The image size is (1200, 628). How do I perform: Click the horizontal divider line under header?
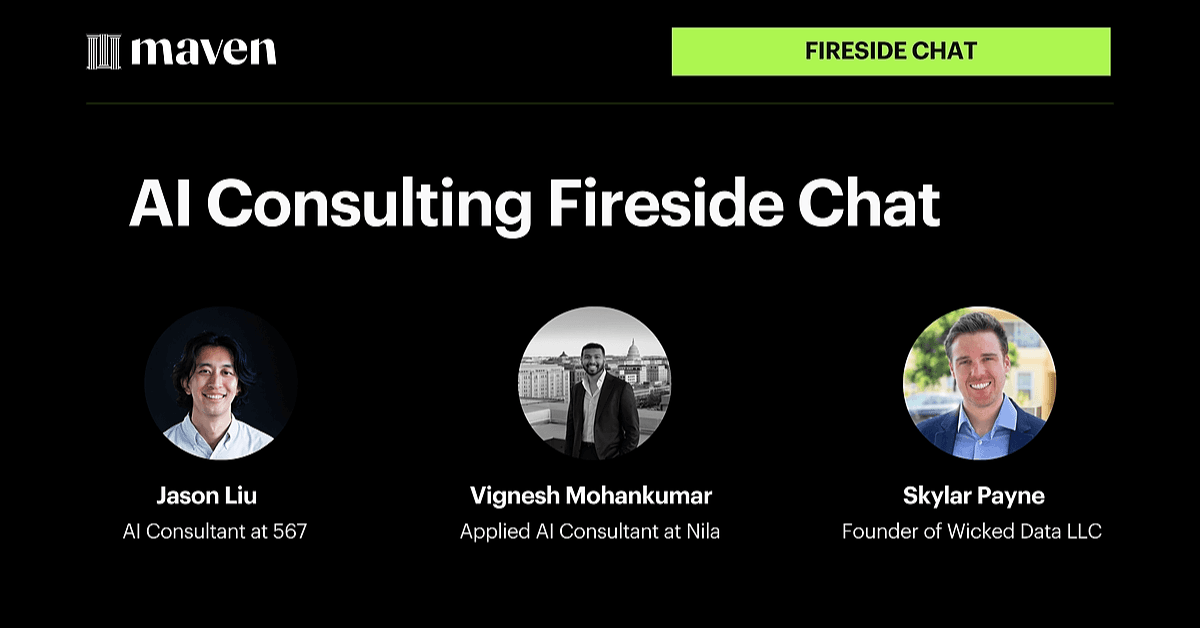point(600,103)
